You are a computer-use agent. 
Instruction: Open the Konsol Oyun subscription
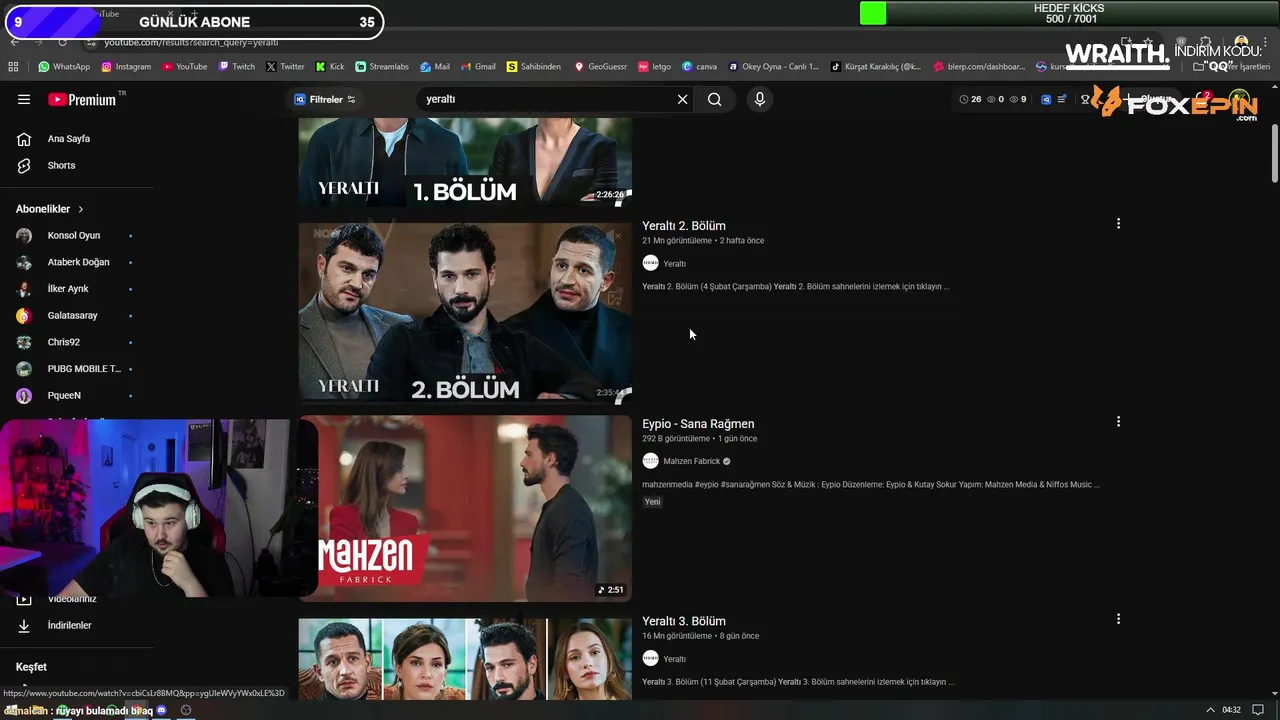(76, 235)
